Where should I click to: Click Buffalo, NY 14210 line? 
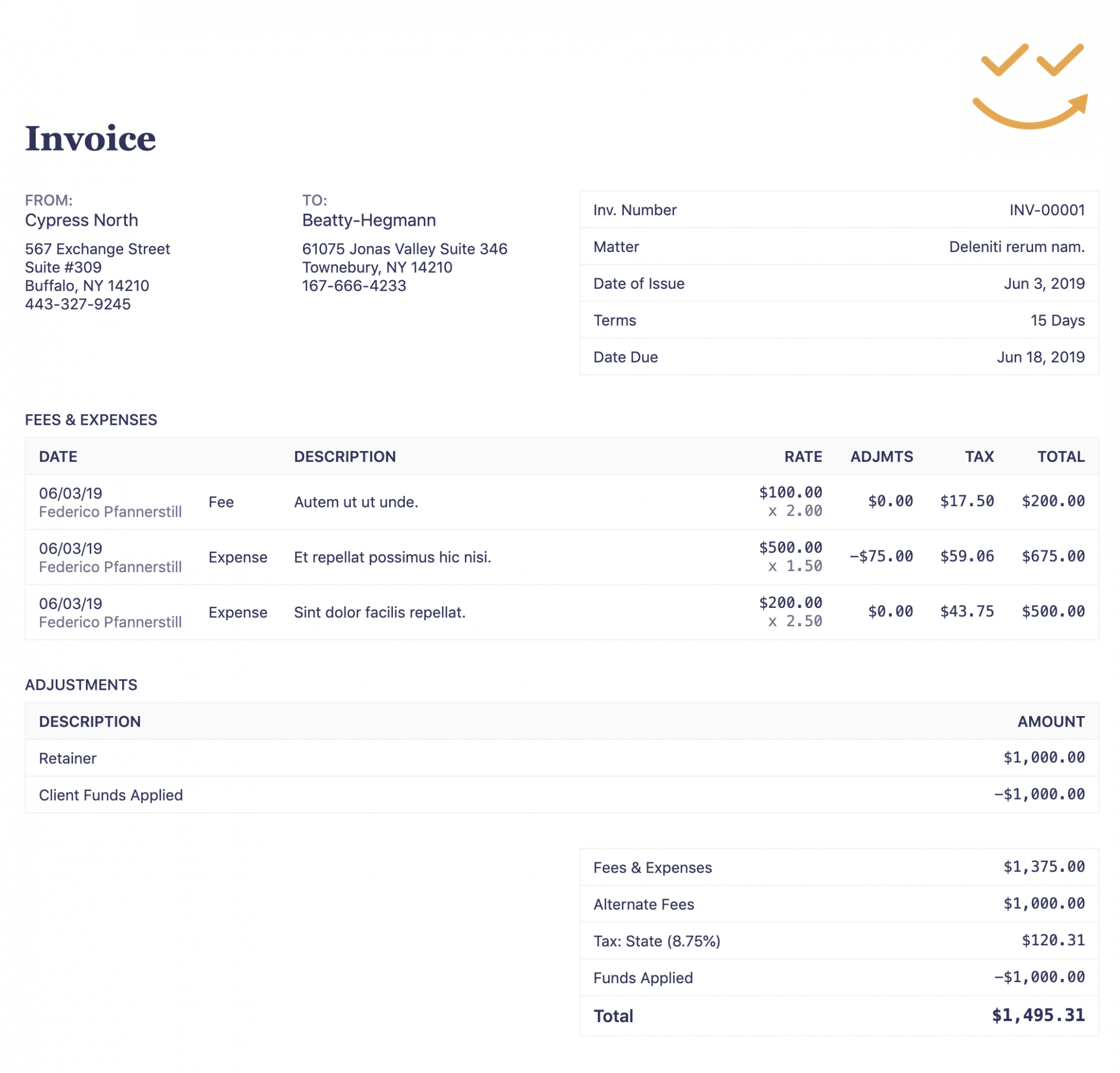pos(87,285)
